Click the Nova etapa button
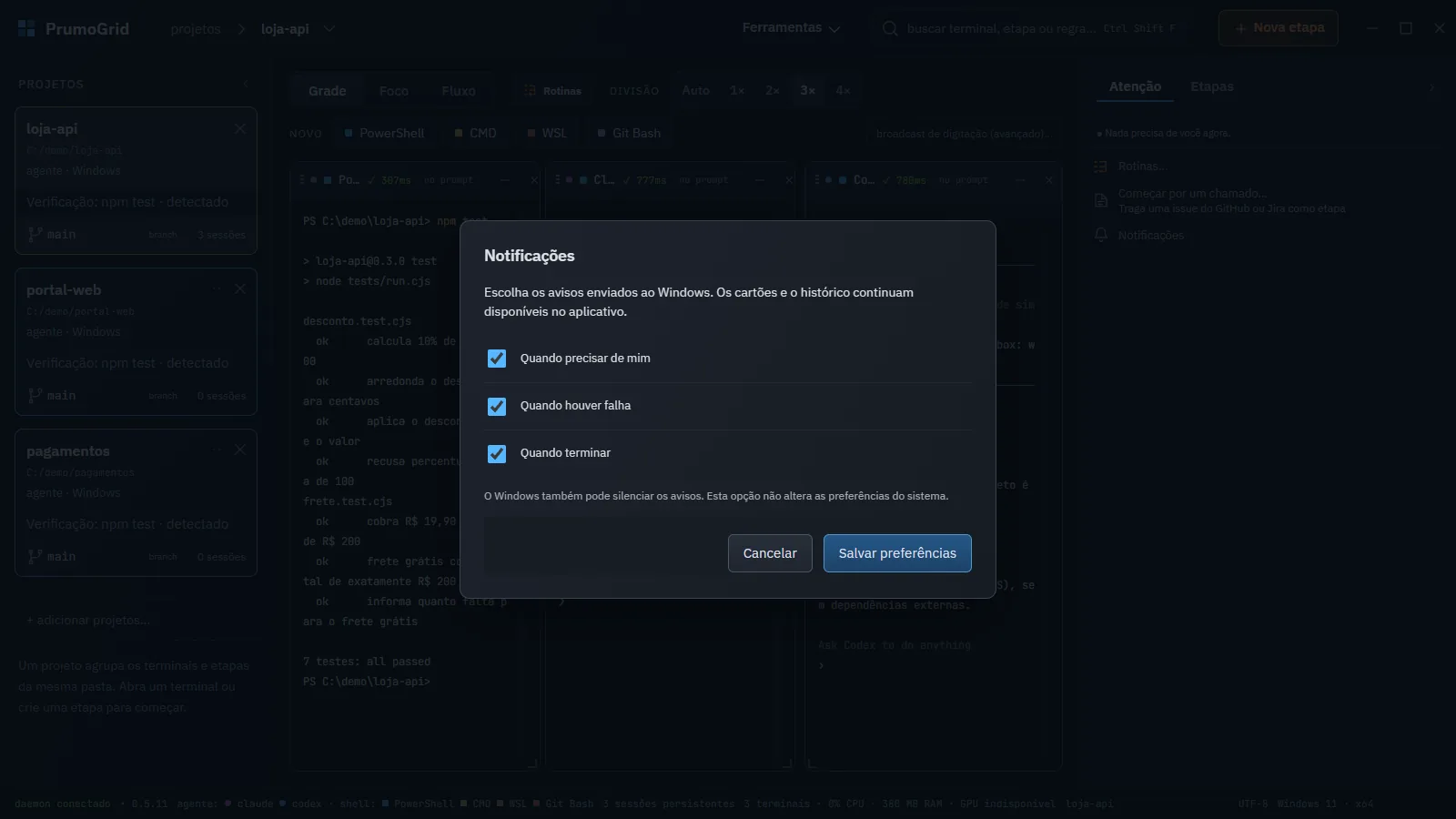 (1279, 28)
